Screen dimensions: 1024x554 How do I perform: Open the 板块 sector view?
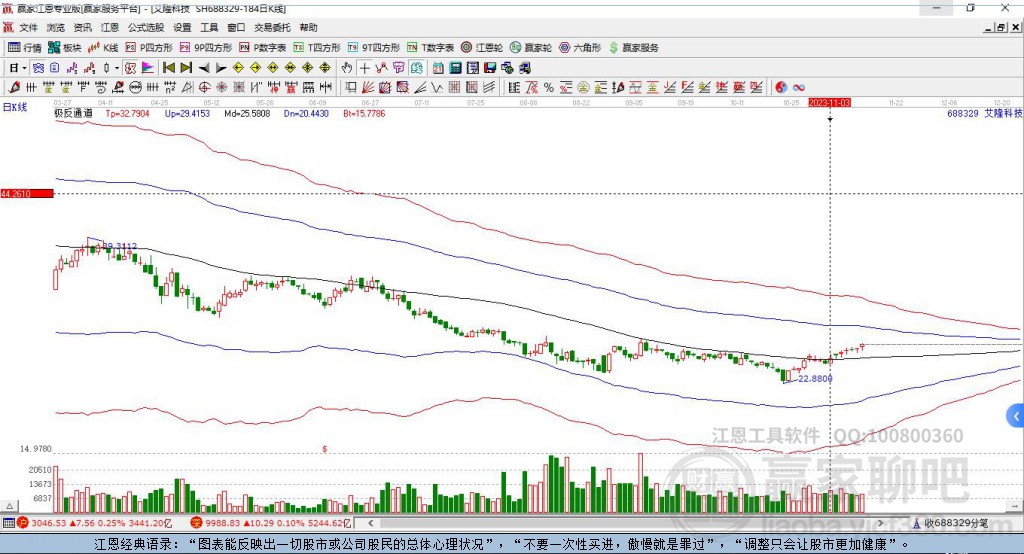point(65,48)
